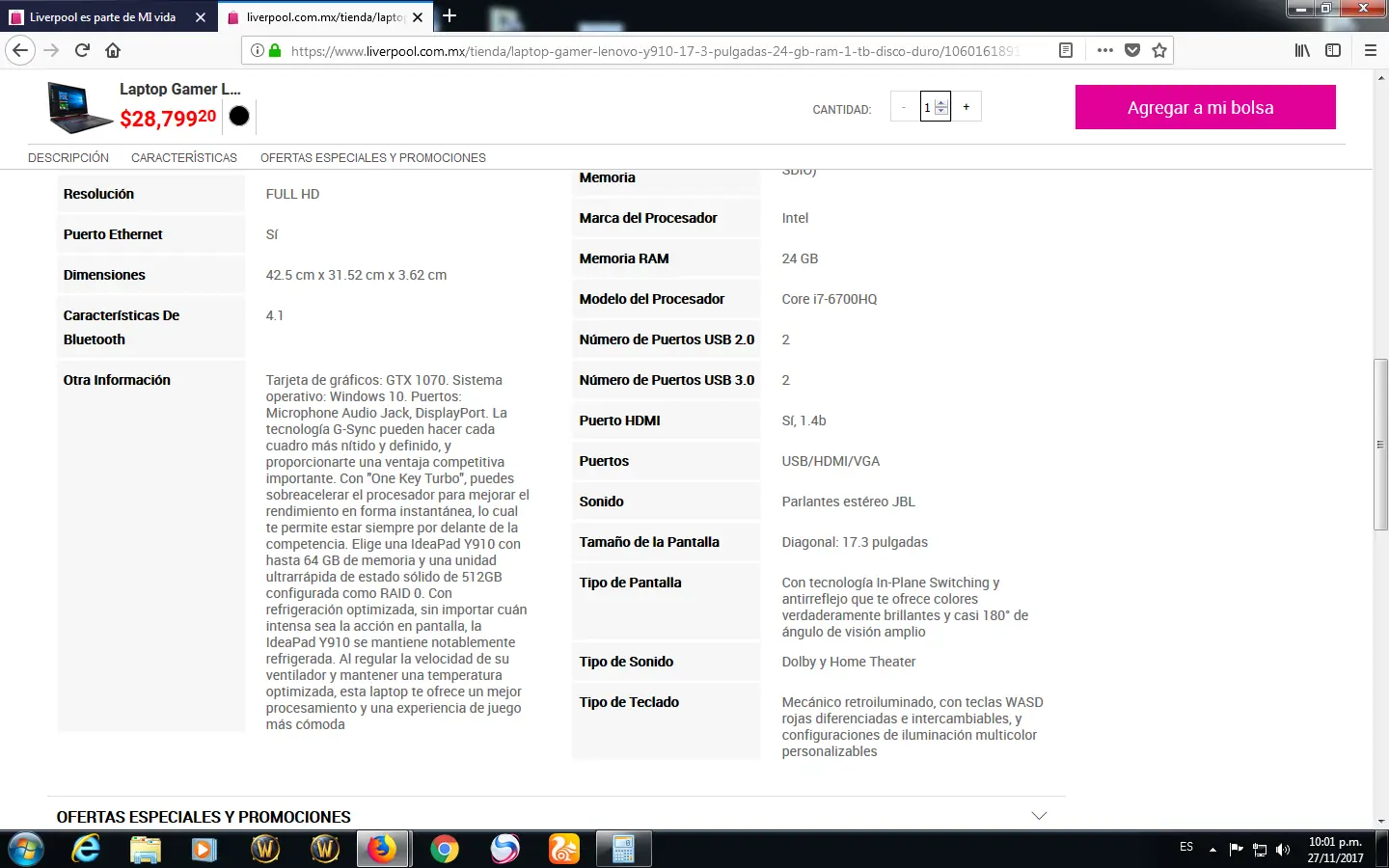This screenshot has height=868, width=1389.
Task: Click the 'Puerto Ethernet' label
Action: point(113,234)
